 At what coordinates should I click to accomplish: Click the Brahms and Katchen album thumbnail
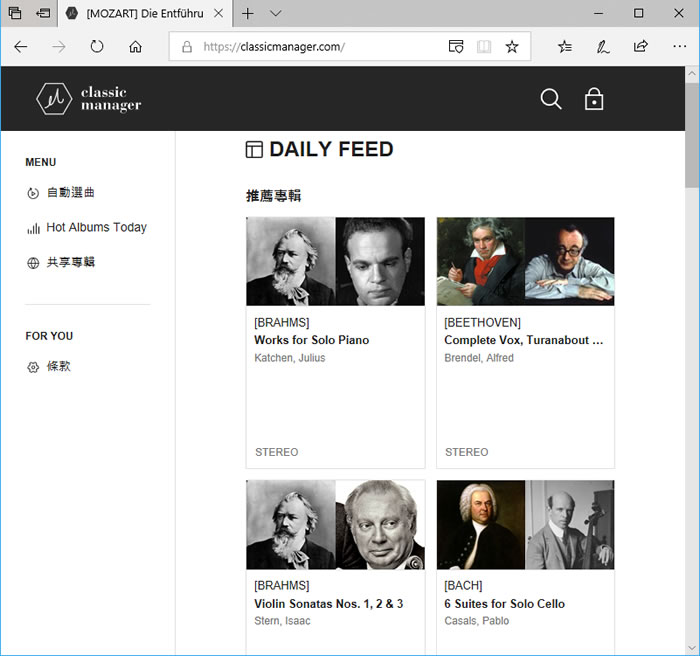(x=335, y=262)
